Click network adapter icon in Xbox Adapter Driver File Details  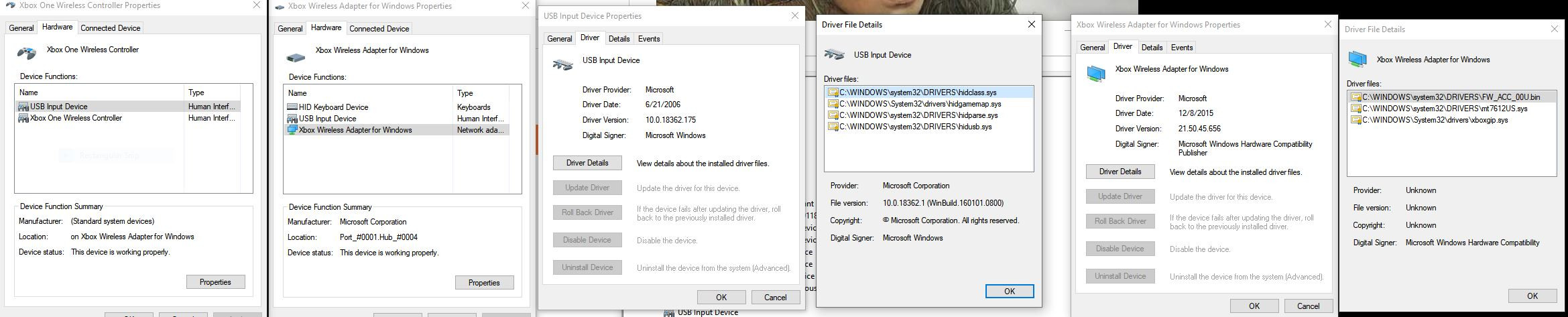coord(1358,60)
